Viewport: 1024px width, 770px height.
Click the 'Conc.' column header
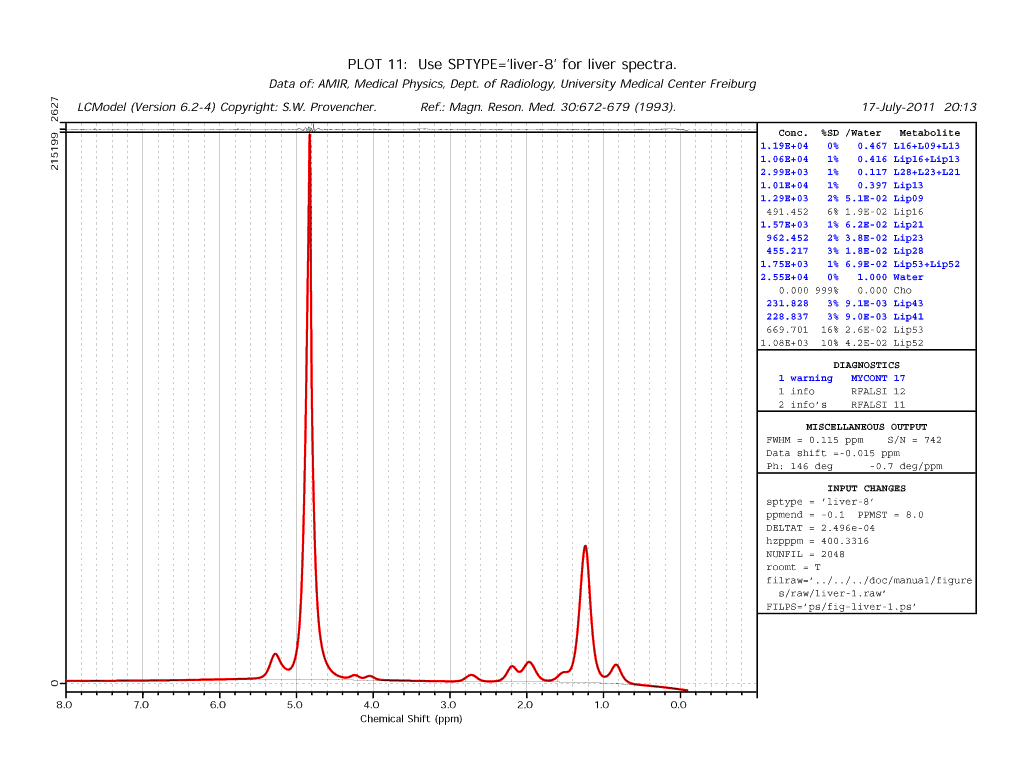coord(793,133)
